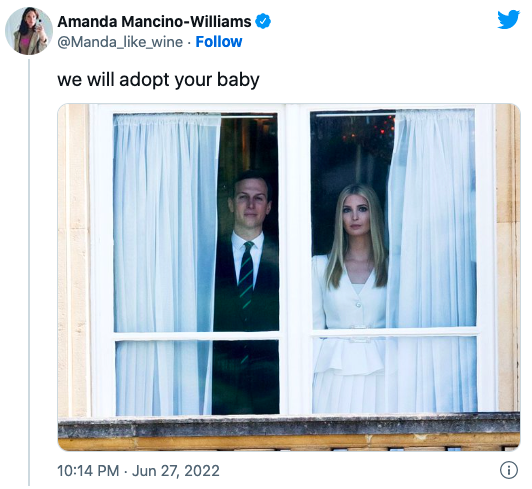
Task: Click the vertical thread line below avatar
Action: tap(29, 272)
